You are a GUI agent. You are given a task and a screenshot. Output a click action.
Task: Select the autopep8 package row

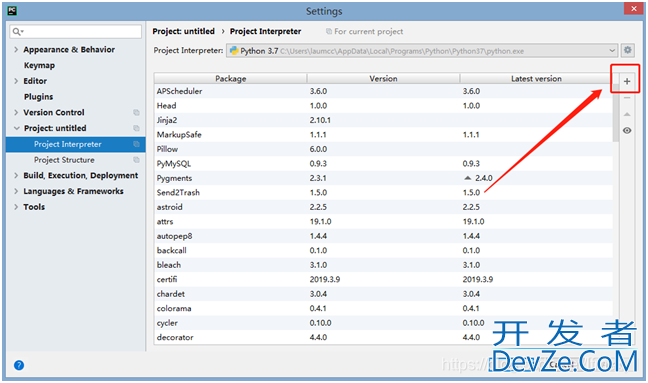tap(384, 236)
